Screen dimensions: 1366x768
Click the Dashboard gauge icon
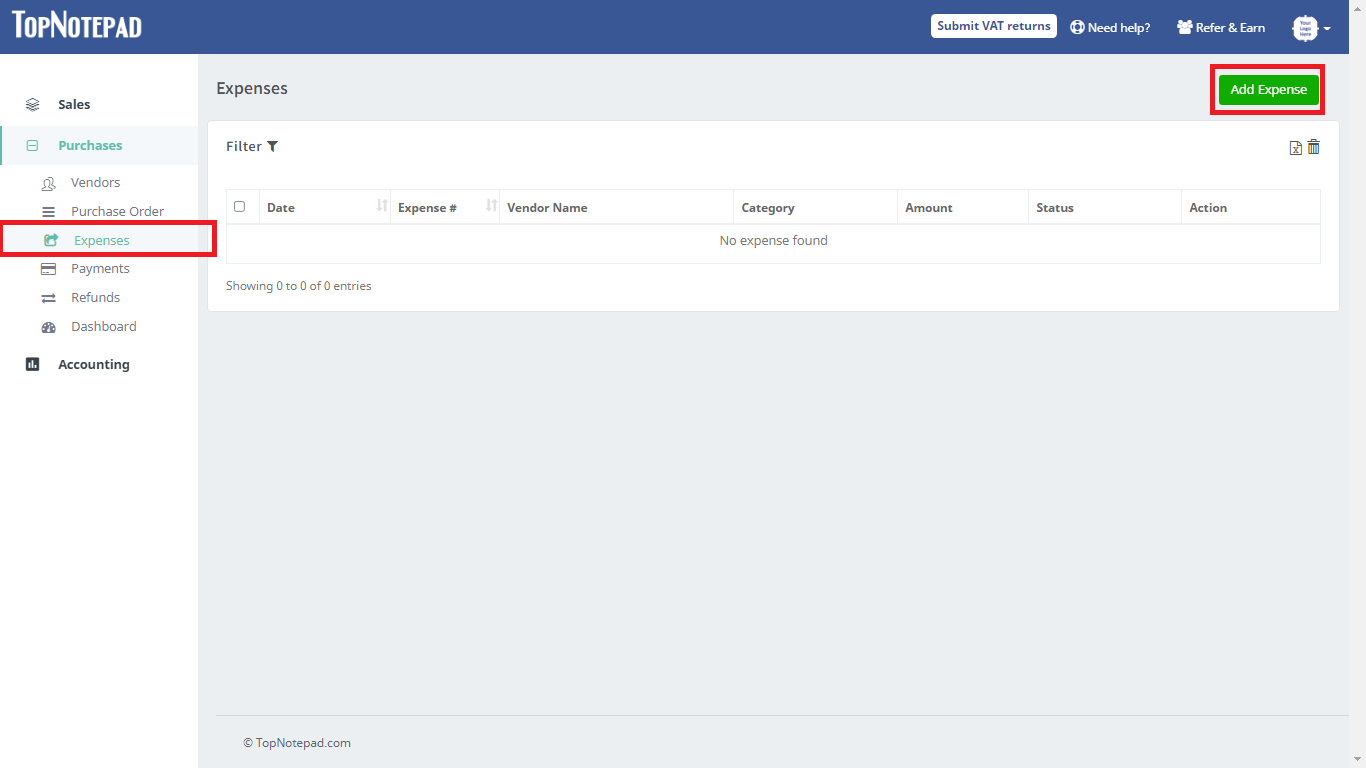click(48, 327)
